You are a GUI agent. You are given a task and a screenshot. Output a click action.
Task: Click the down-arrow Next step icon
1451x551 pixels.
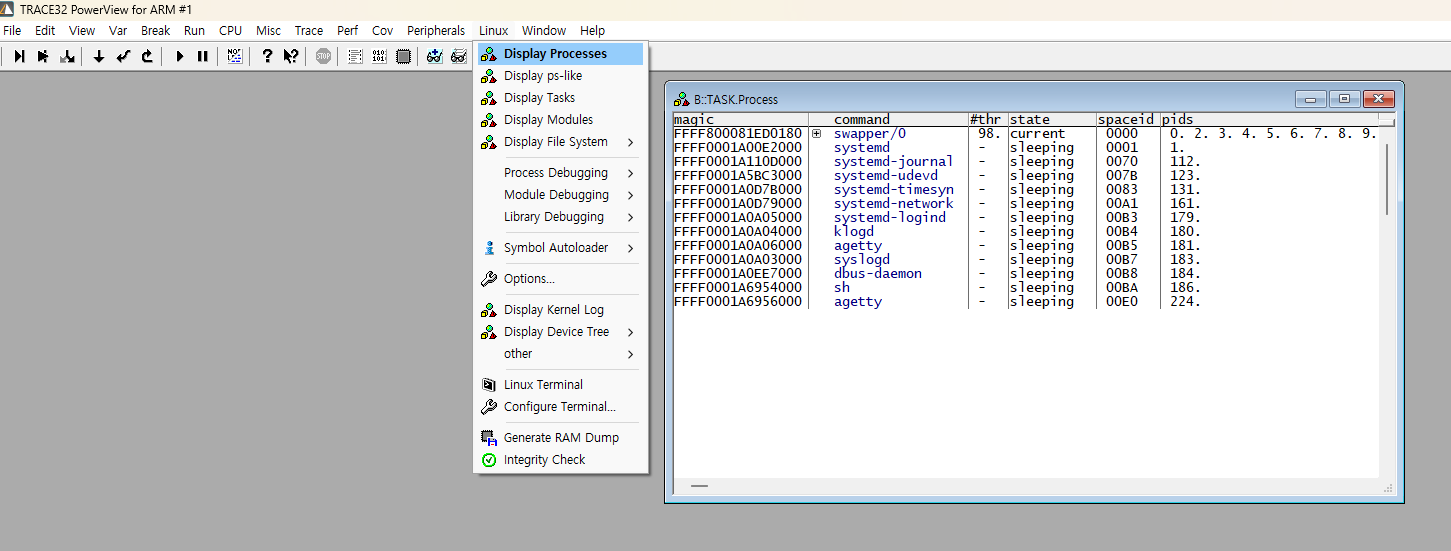coord(99,57)
